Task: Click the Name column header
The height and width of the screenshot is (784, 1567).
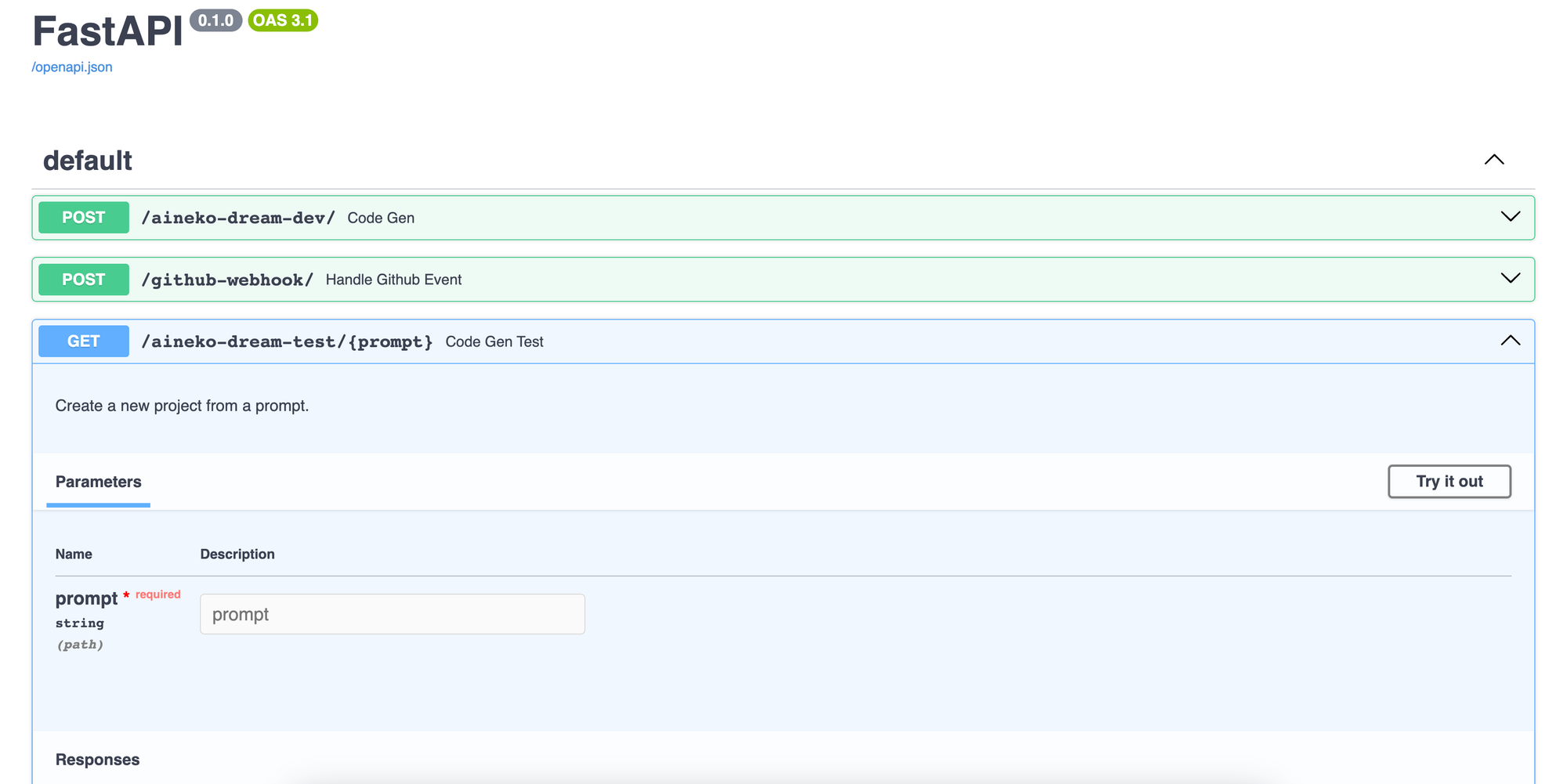Action: pos(74,554)
